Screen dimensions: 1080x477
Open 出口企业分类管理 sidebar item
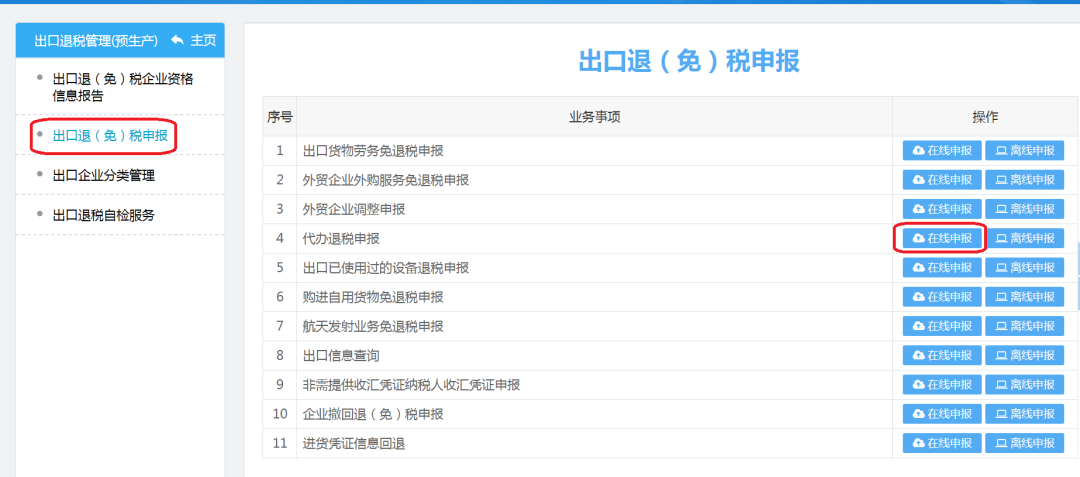(103, 176)
